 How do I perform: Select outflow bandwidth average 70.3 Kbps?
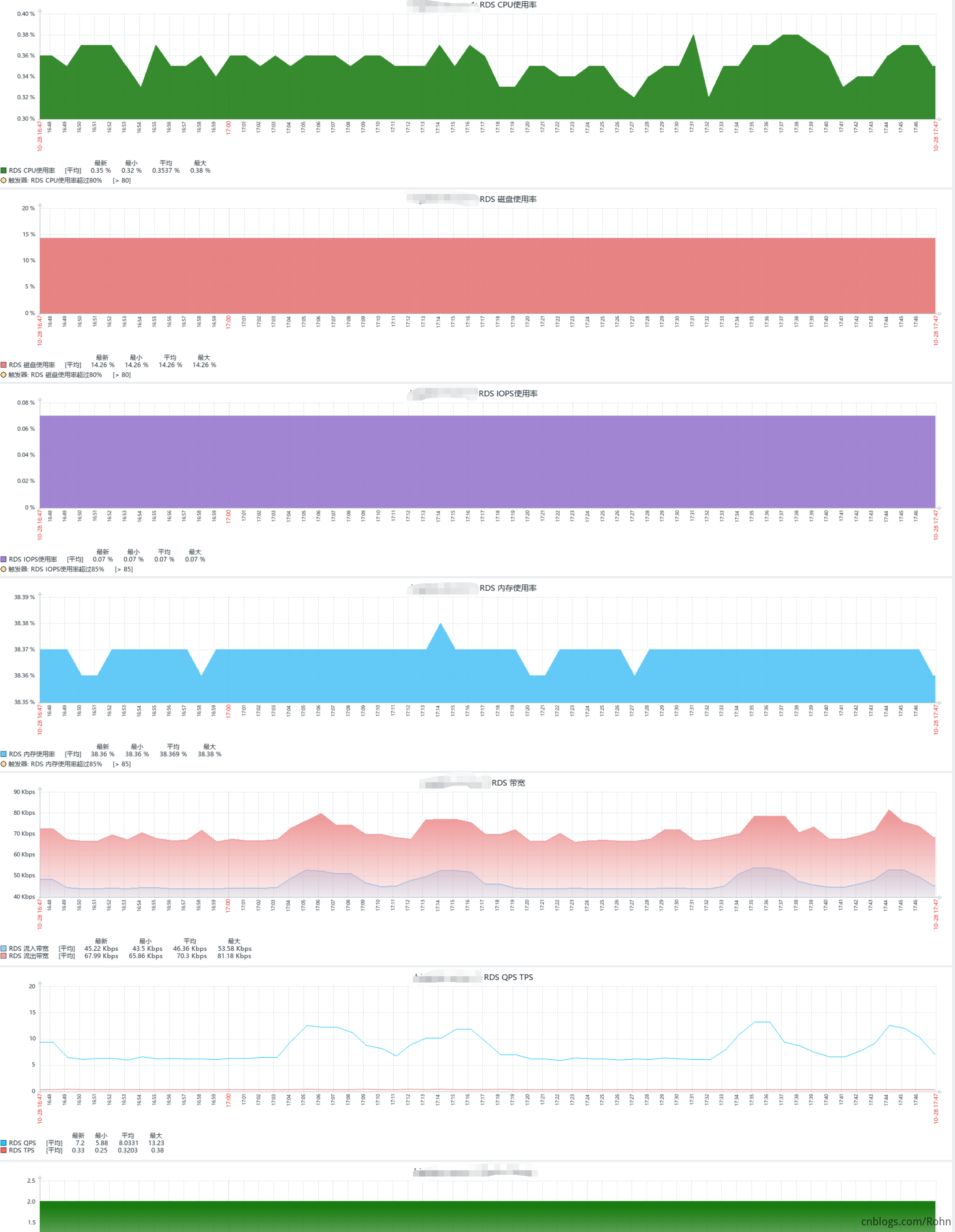click(x=192, y=956)
